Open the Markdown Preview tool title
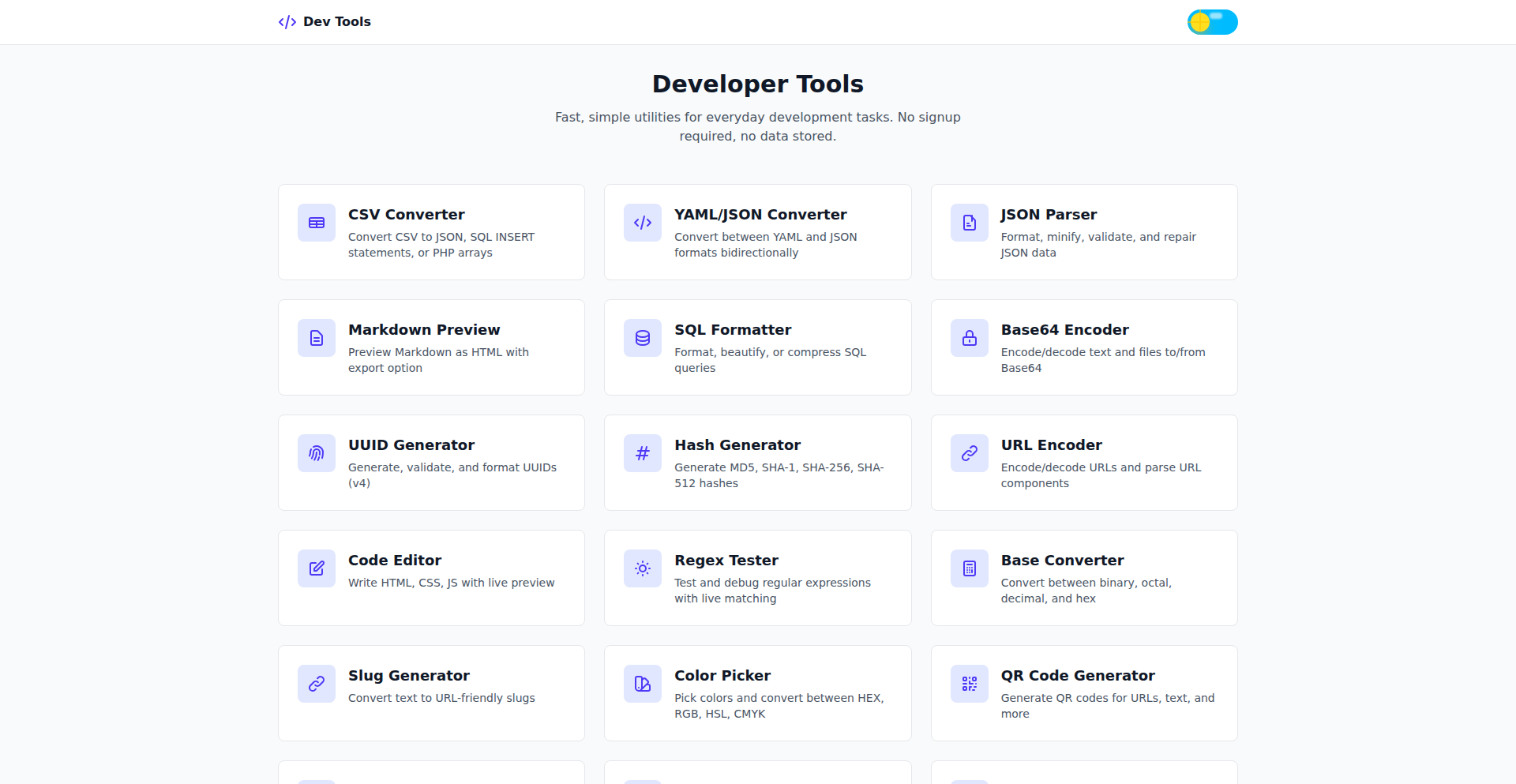The height and width of the screenshot is (784, 1516). (424, 330)
